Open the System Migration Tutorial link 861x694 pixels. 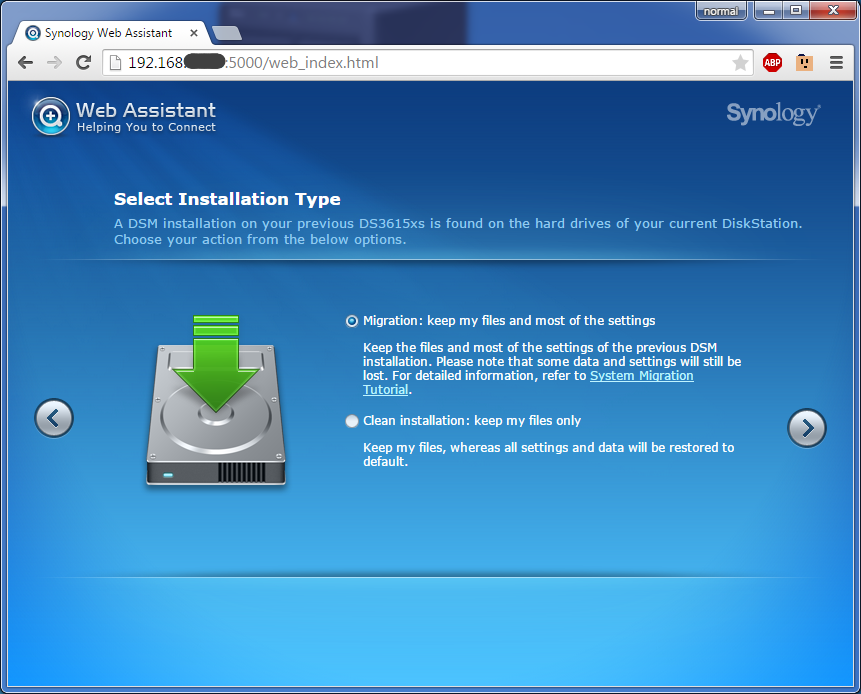click(641, 376)
